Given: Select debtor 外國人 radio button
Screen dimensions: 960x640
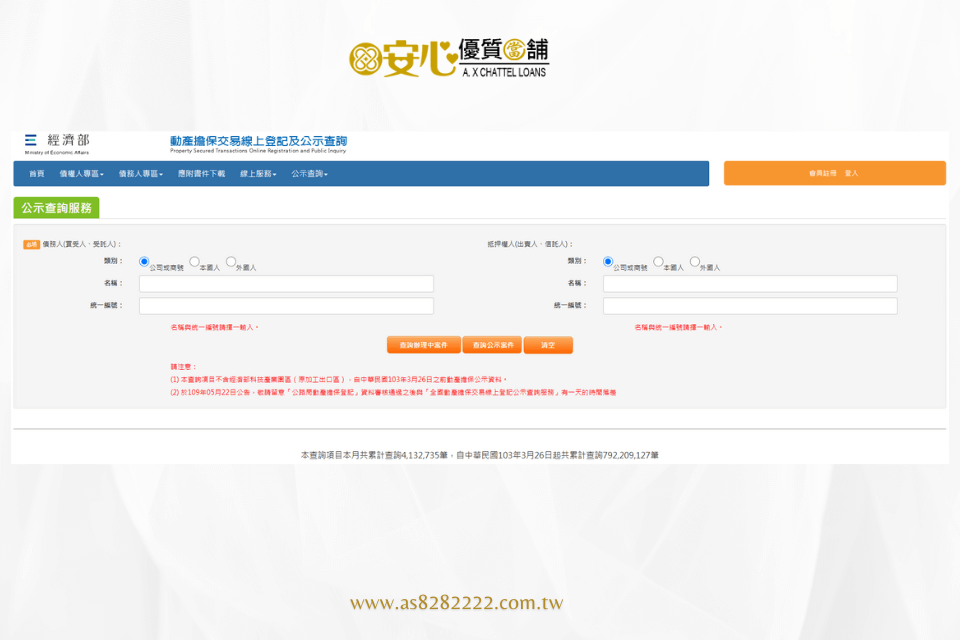Looking at the screenshot, I should (x=231, y=262).
